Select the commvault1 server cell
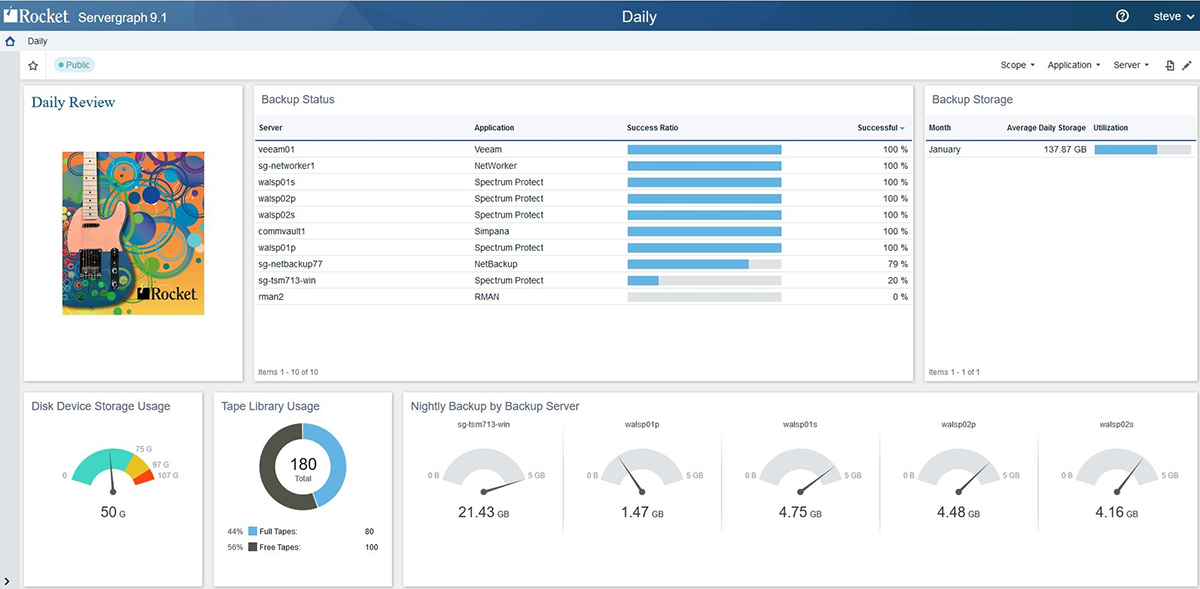 coord(282,231)
